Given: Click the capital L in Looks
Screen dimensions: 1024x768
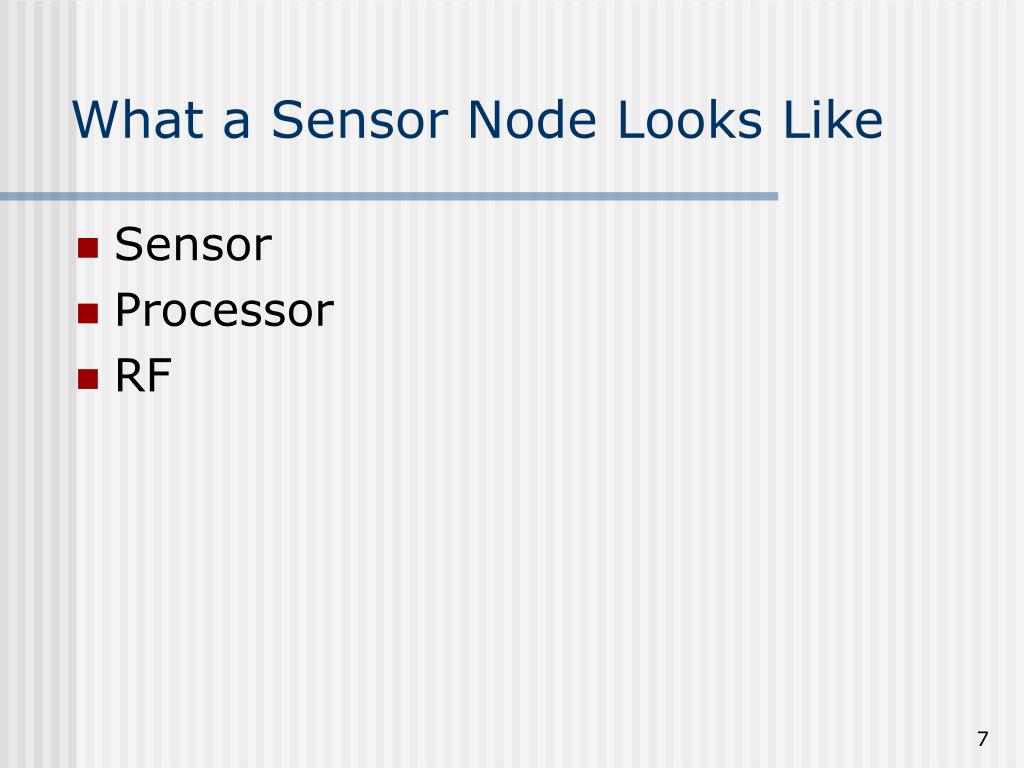Looking at the screenshot, I should [629, 120].
